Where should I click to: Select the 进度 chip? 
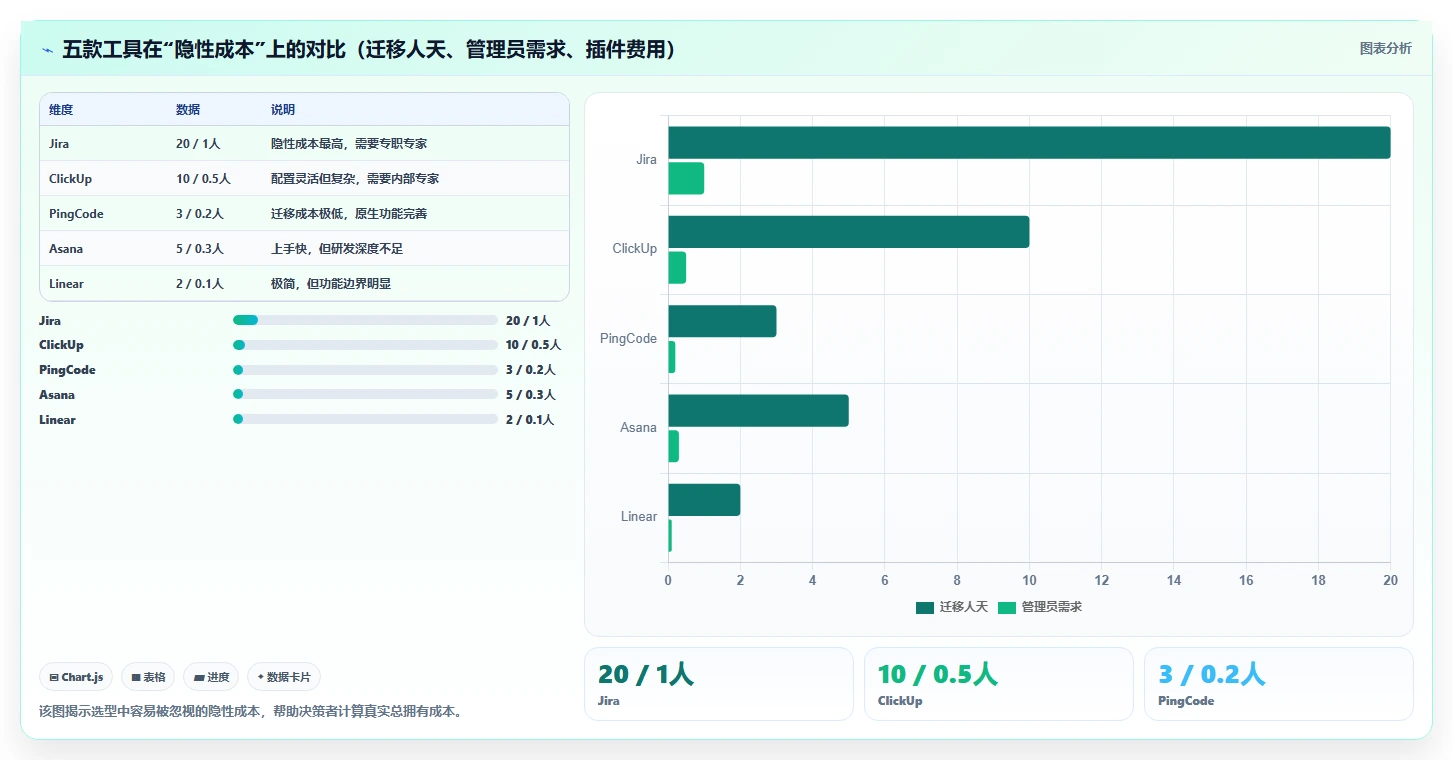[211, 677]
